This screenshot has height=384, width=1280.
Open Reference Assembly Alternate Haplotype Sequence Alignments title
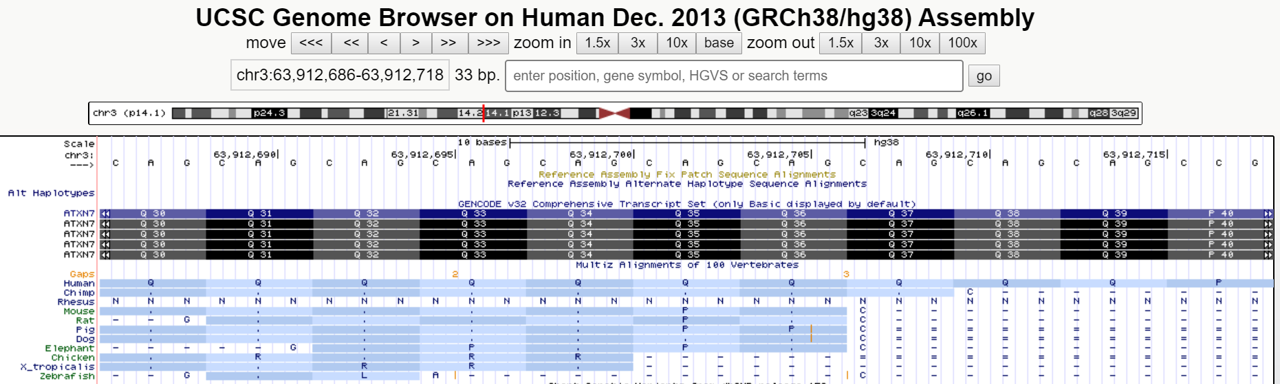[687, 183]
